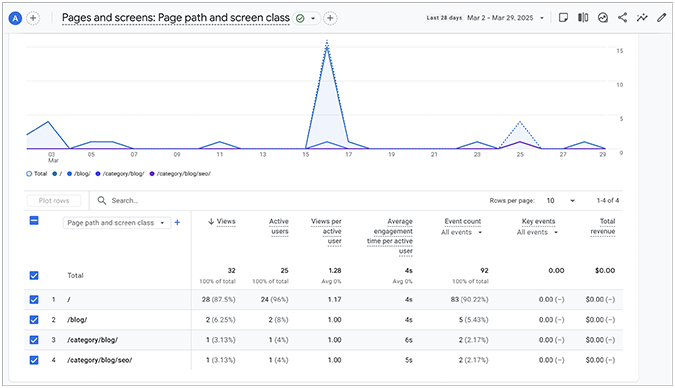675x388 pixels.
Task: Click the Event count column header
Action: [463, 221]
